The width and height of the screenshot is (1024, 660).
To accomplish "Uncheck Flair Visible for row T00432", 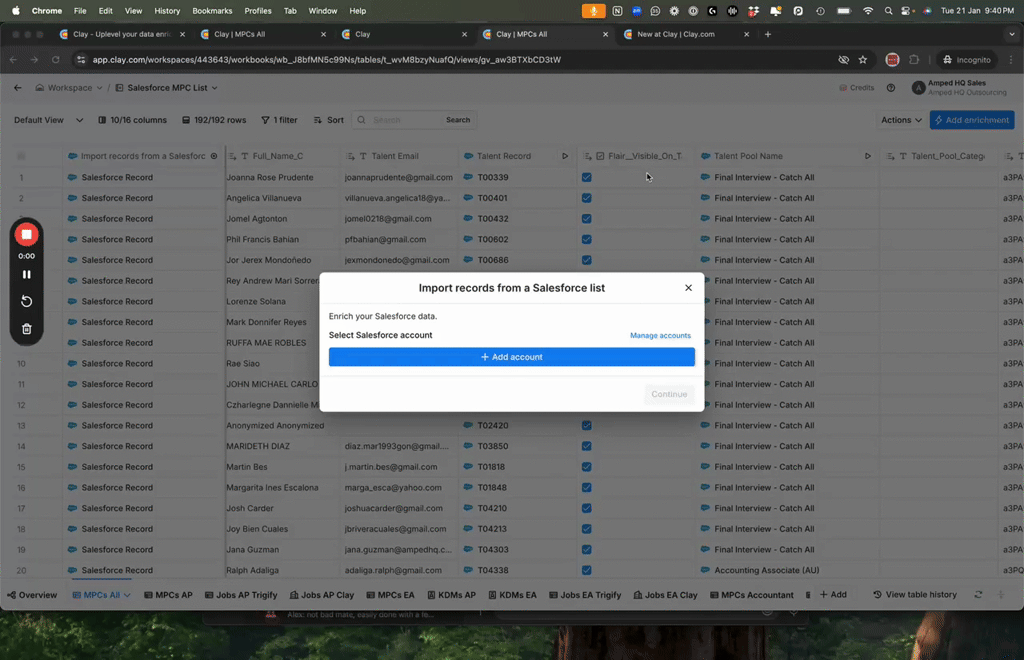I will pos(586,219).
